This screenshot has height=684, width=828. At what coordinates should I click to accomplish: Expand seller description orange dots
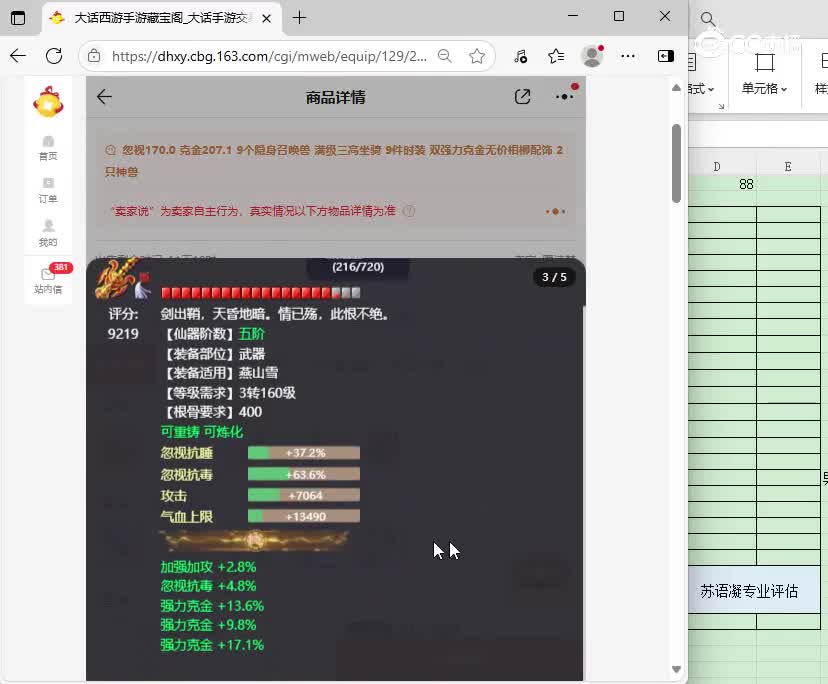(555, 211)
